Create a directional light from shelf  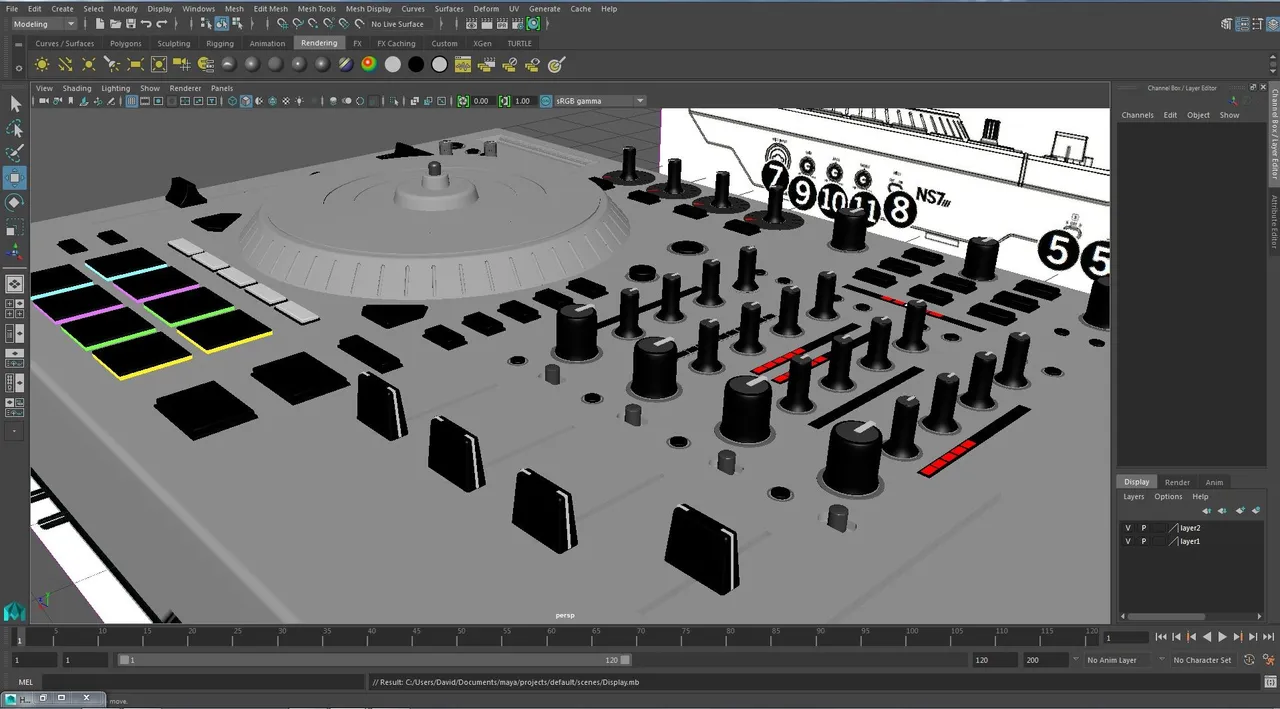point(65,64)
